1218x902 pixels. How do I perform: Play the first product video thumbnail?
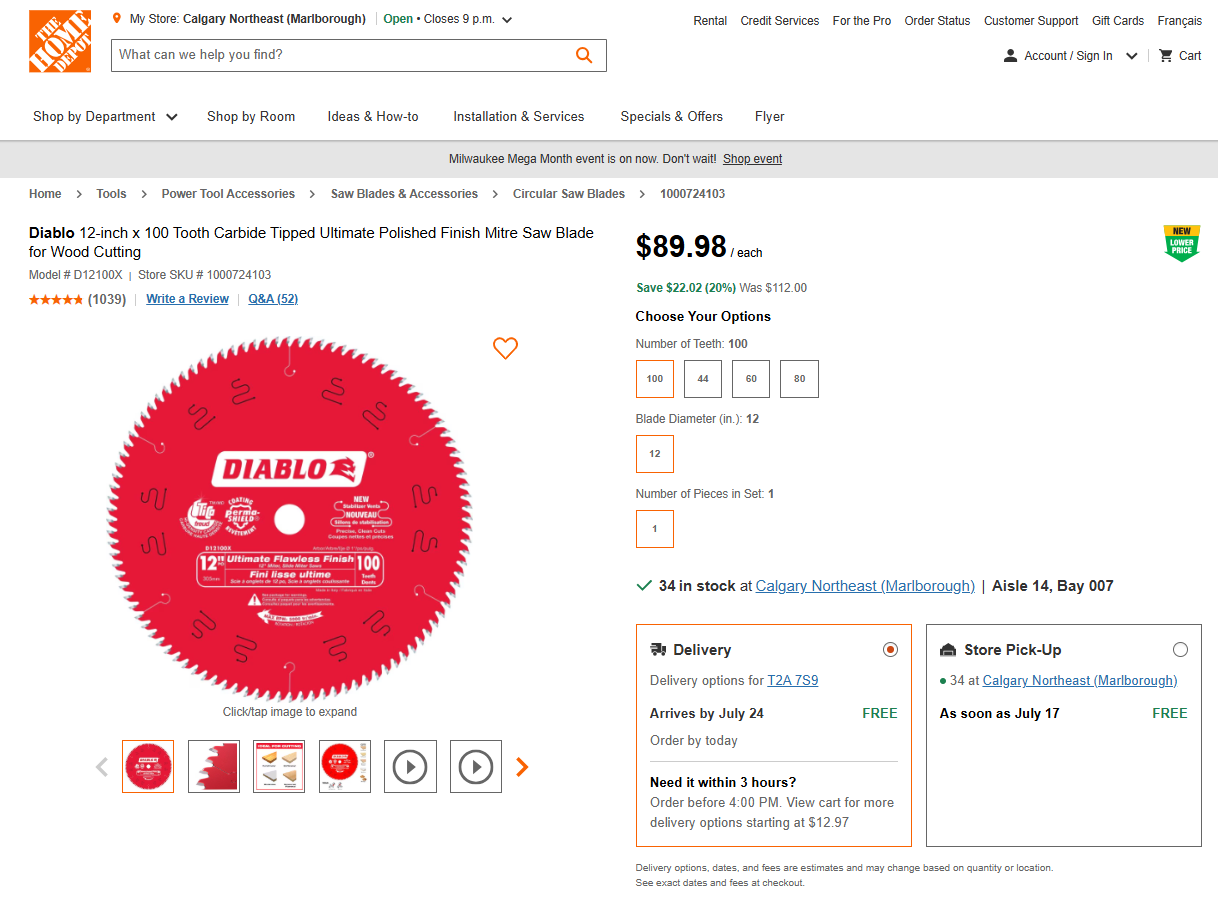pos(410,767)
